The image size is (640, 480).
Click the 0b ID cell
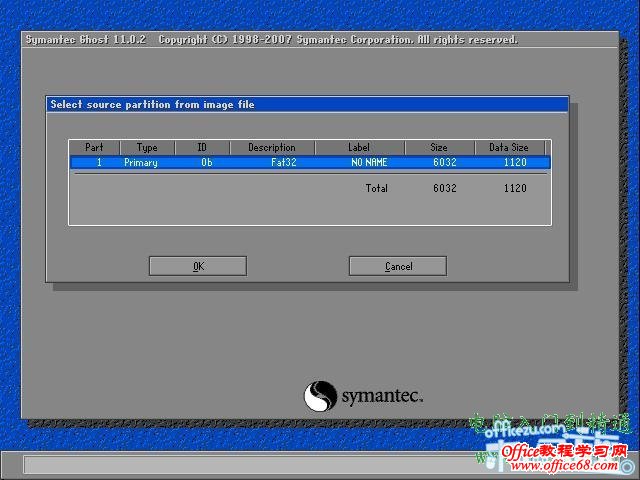click(x=207, y=162)
